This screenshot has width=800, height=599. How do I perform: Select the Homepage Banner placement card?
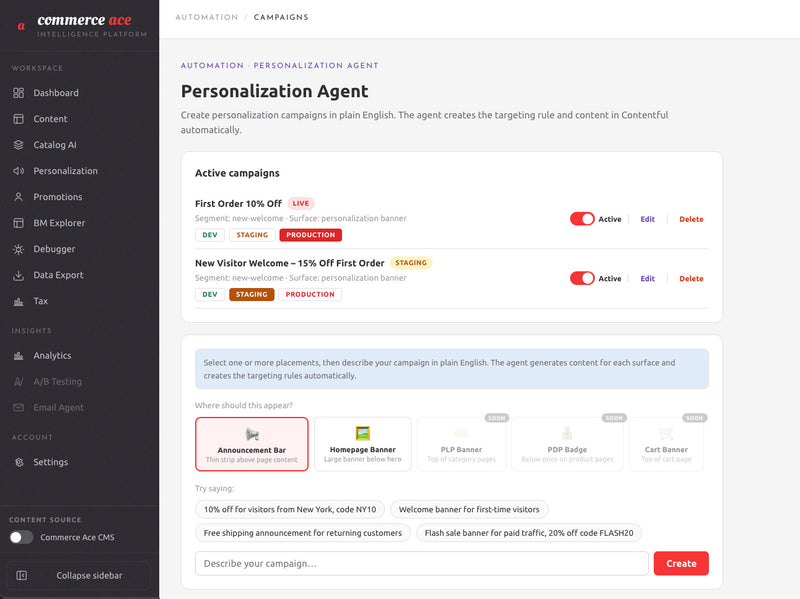pos(363,444)
